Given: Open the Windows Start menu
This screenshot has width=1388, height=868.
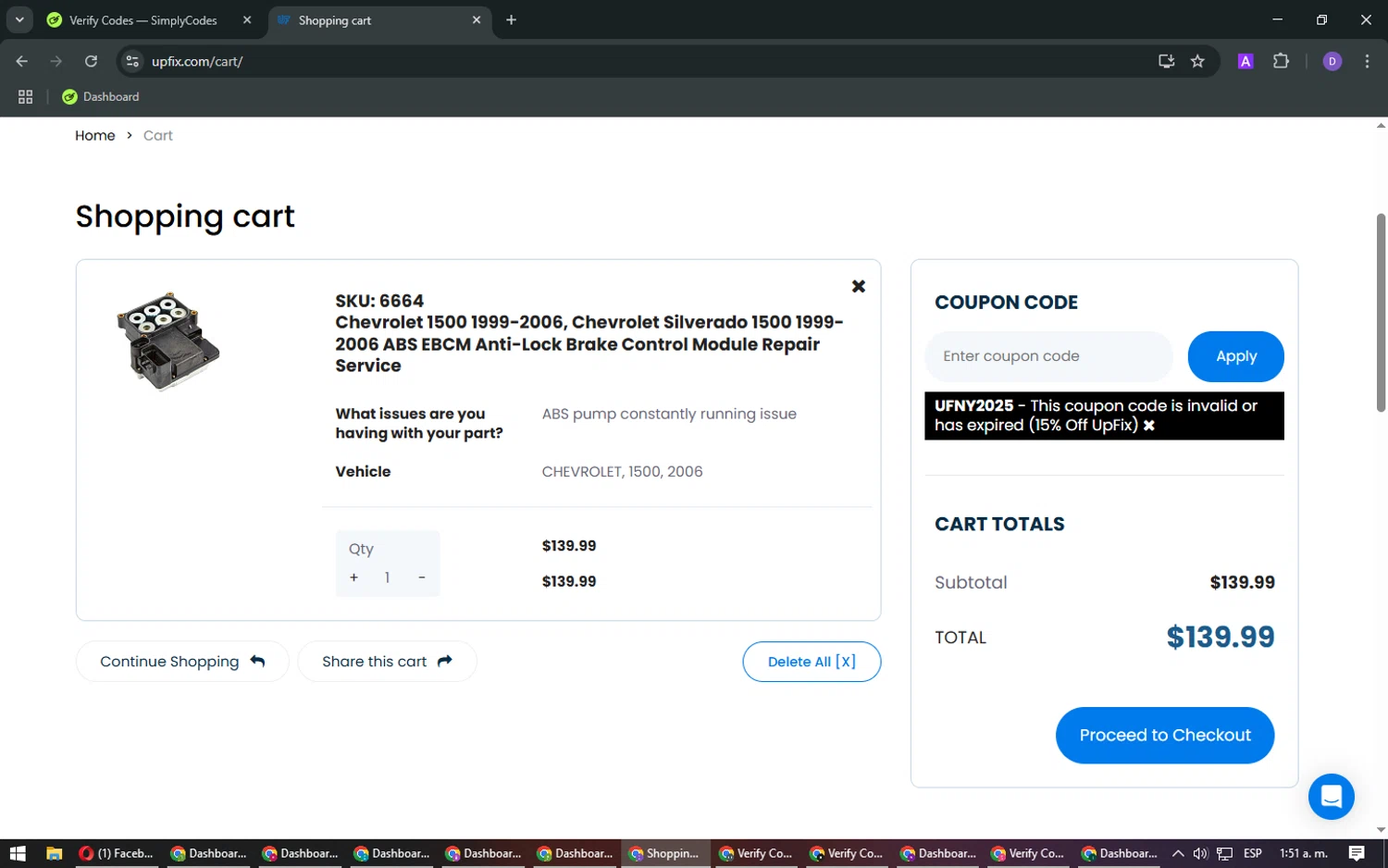Looking at the screenshot, I should (x=17, y=853).
